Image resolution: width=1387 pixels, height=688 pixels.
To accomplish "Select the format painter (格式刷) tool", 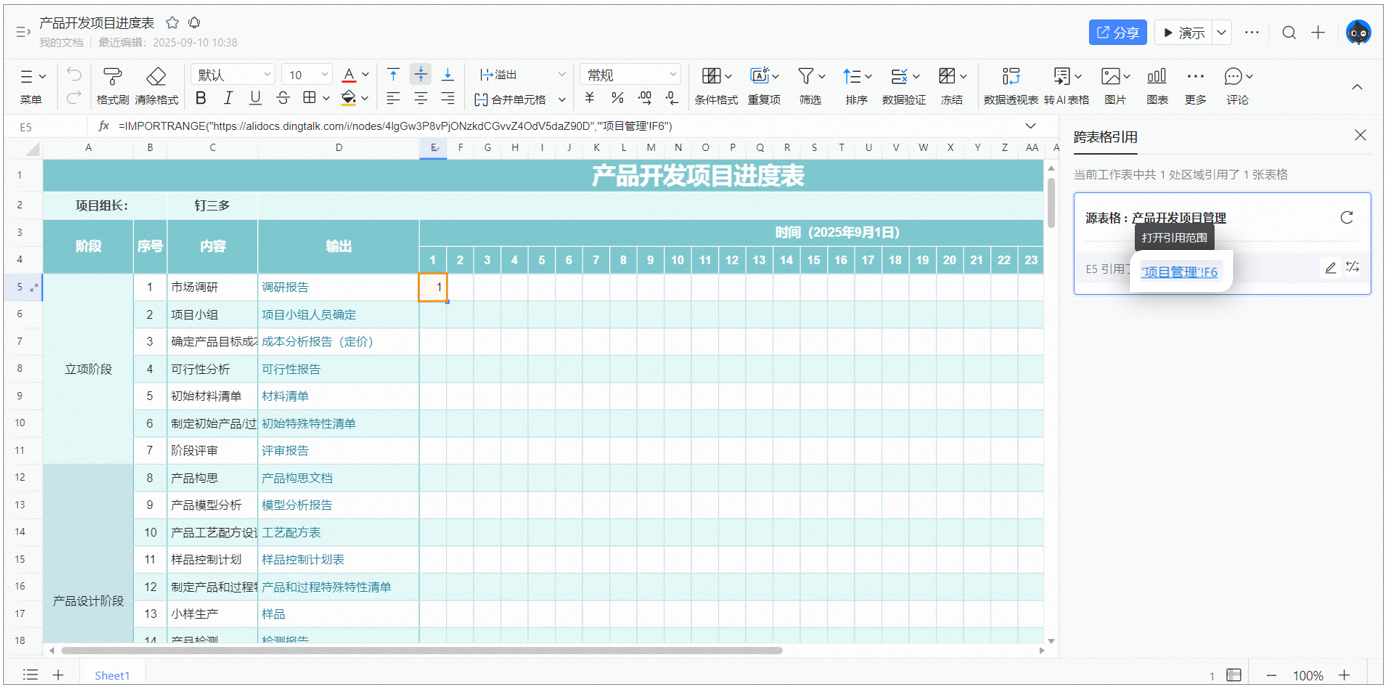I will click(x=113, y=77).
